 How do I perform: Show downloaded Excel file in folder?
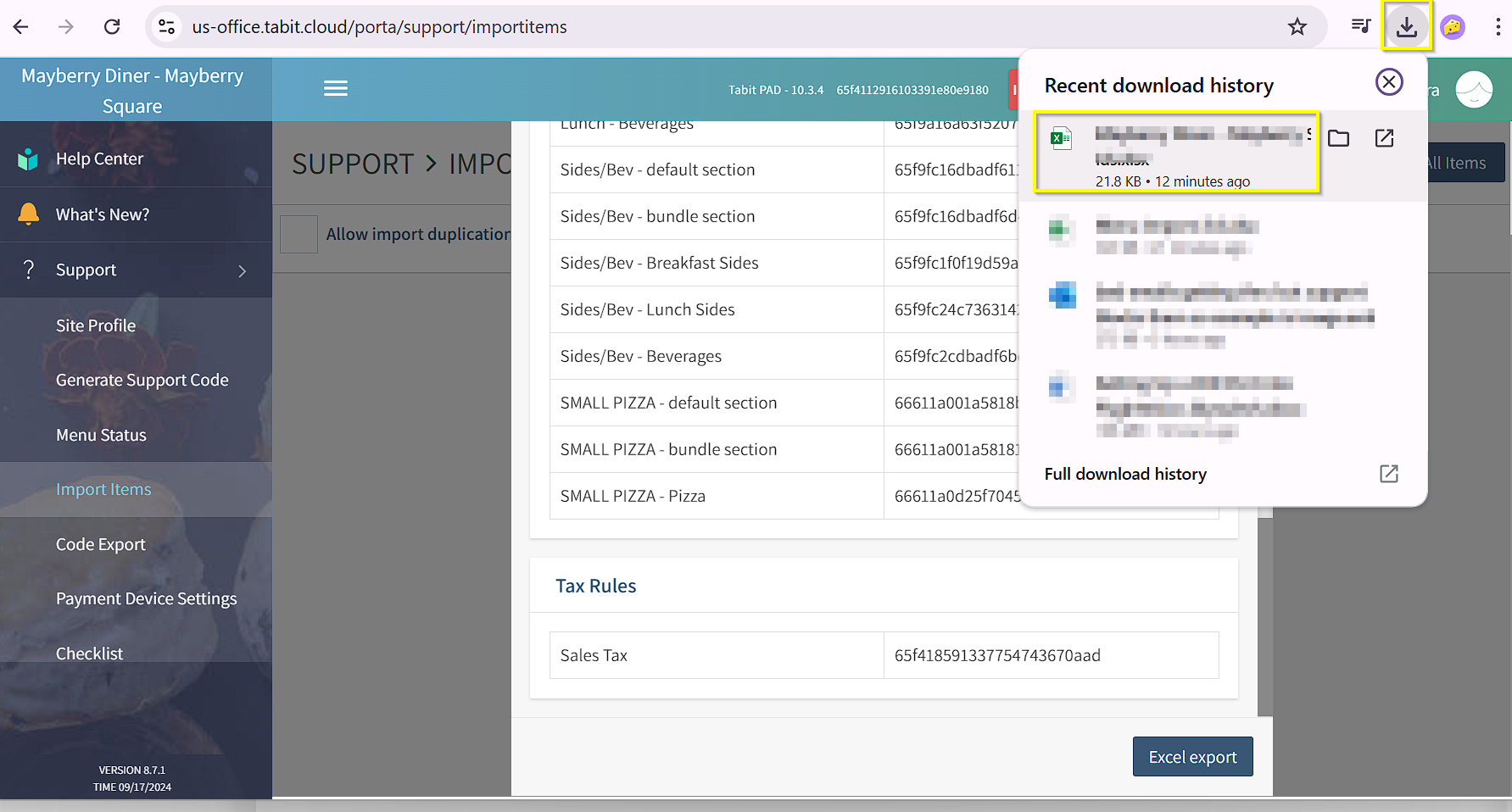tap(1338, 138)
